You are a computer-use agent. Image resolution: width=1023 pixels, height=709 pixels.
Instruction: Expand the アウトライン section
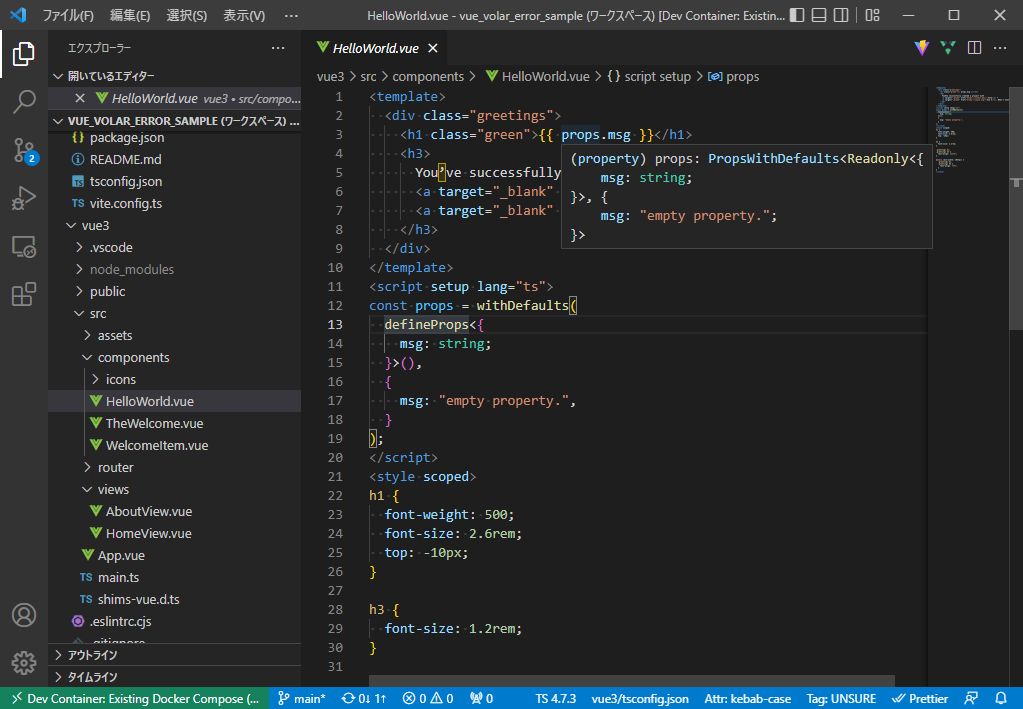pos(175,655)
